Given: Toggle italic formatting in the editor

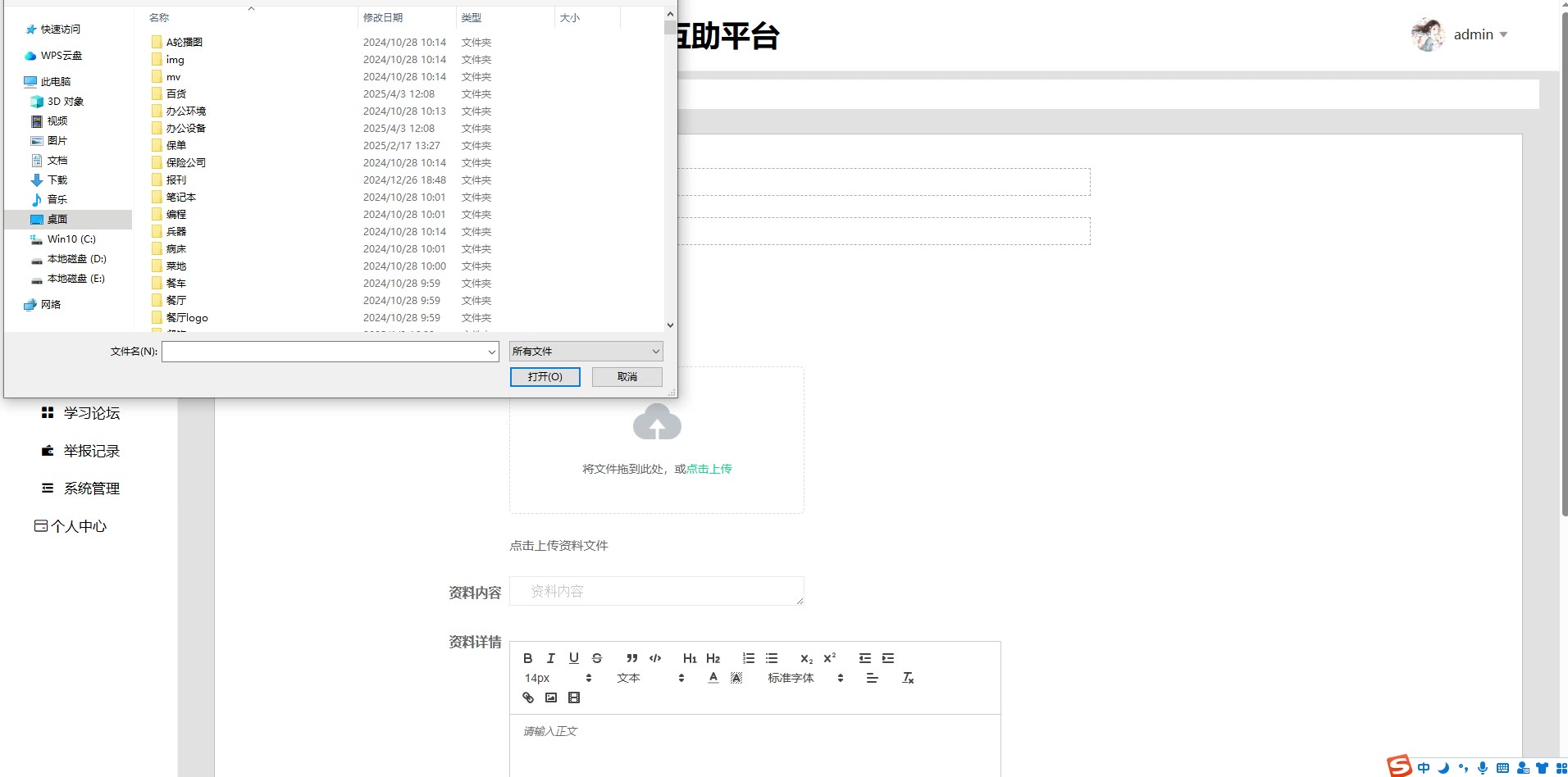Looking at the screenshot, I should (551, 658).
